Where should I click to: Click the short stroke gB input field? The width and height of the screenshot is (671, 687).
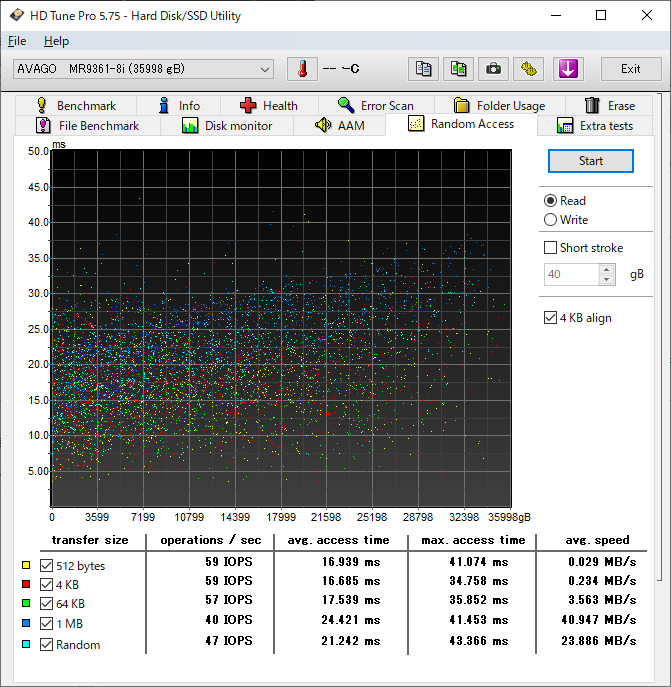point(570,274)
